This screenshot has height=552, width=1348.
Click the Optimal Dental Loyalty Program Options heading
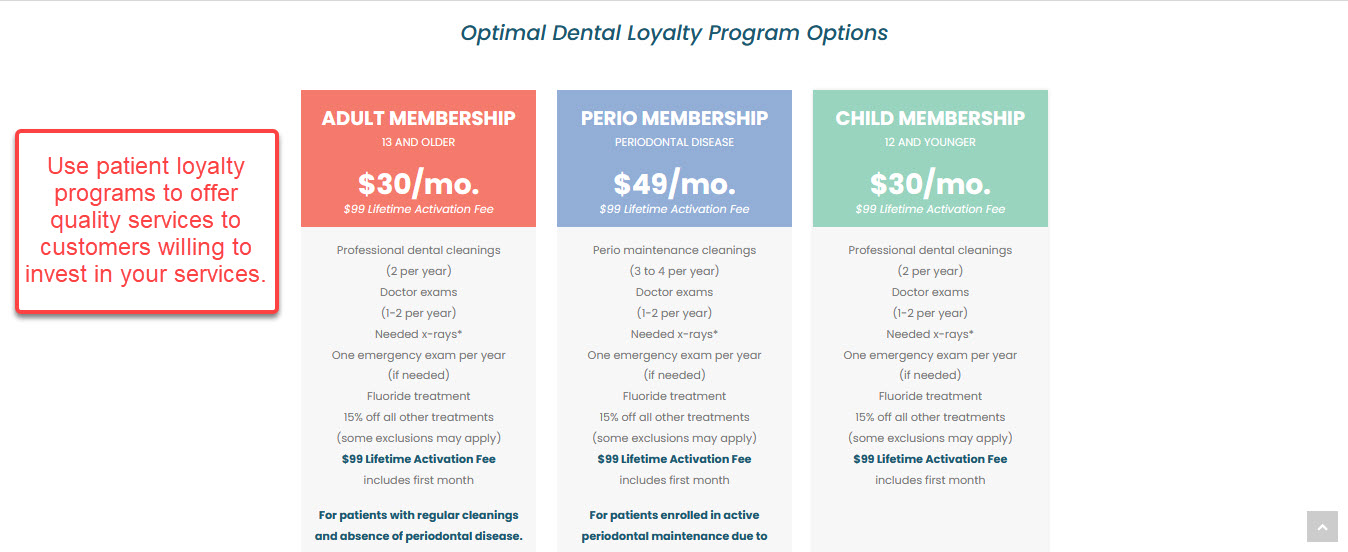674,32
